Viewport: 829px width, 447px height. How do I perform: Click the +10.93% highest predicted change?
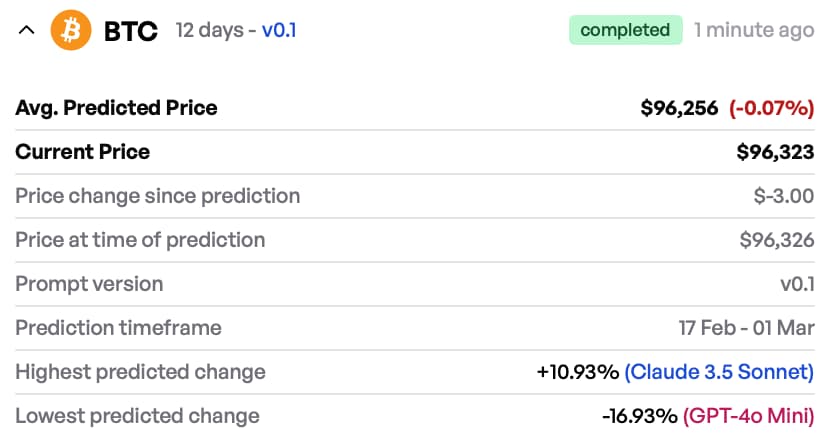coord(578,372)
